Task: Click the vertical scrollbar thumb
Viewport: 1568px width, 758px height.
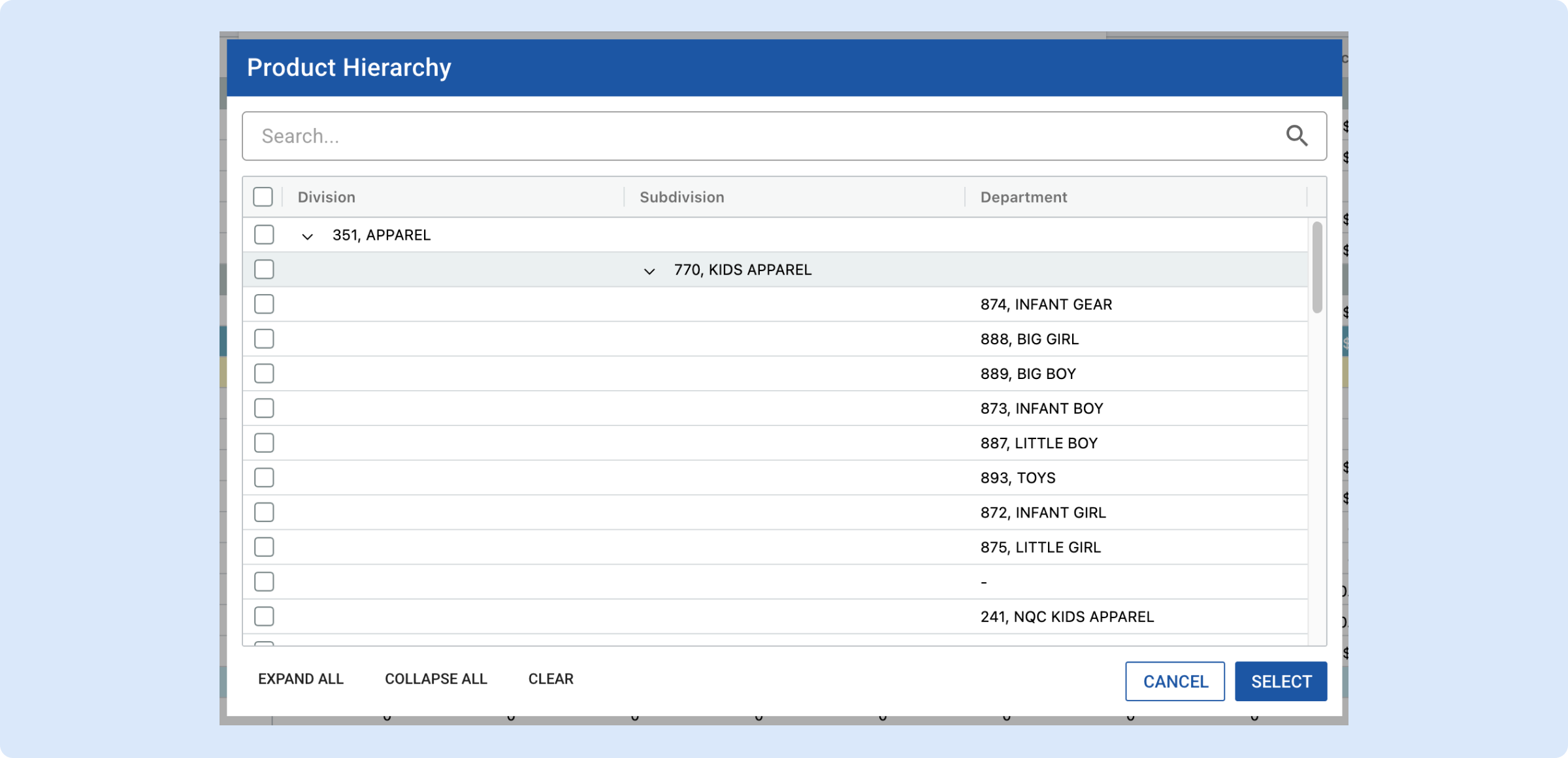Action: point(1317,268)
